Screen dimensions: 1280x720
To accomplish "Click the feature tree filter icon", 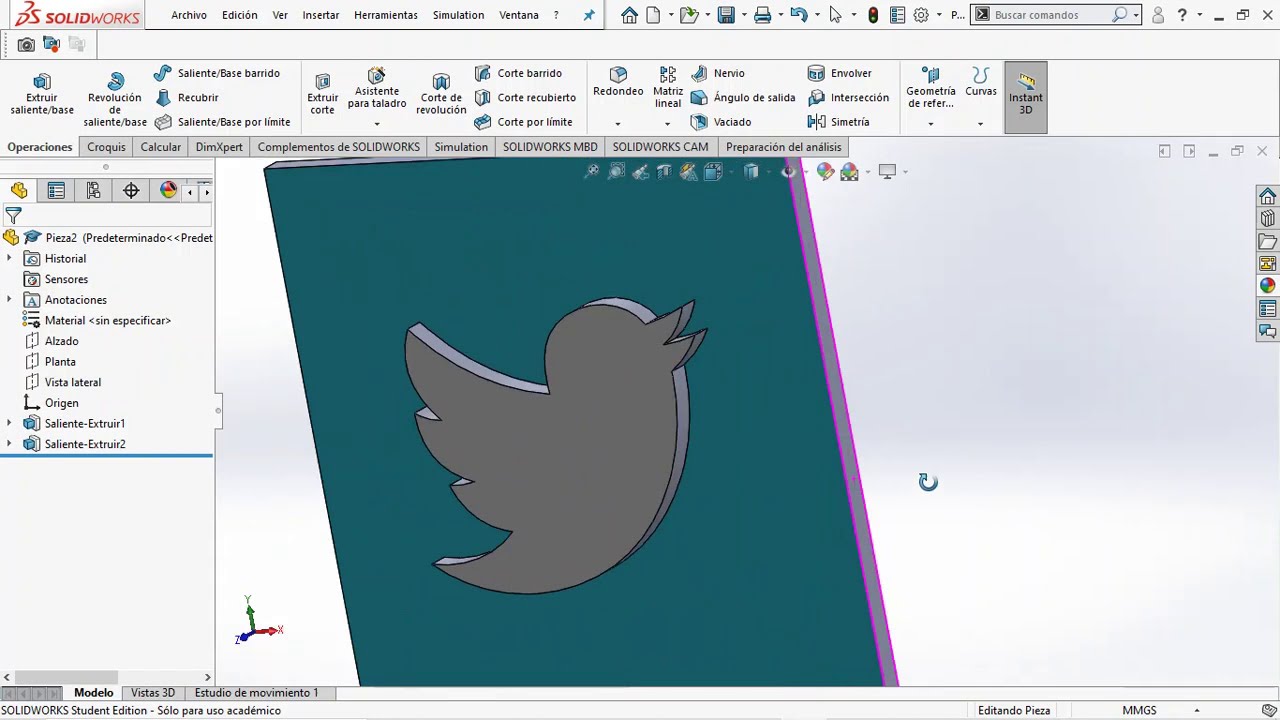I will click(13, 215).
